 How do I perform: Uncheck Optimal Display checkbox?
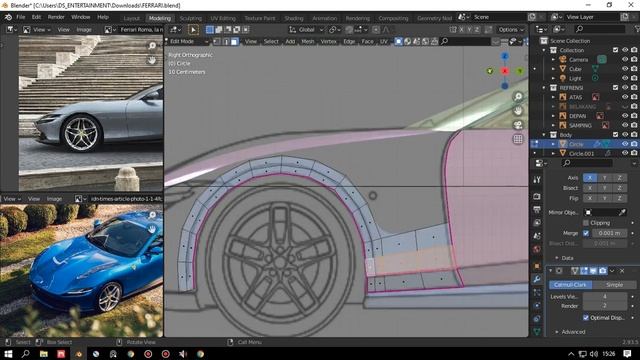point(586,318)
